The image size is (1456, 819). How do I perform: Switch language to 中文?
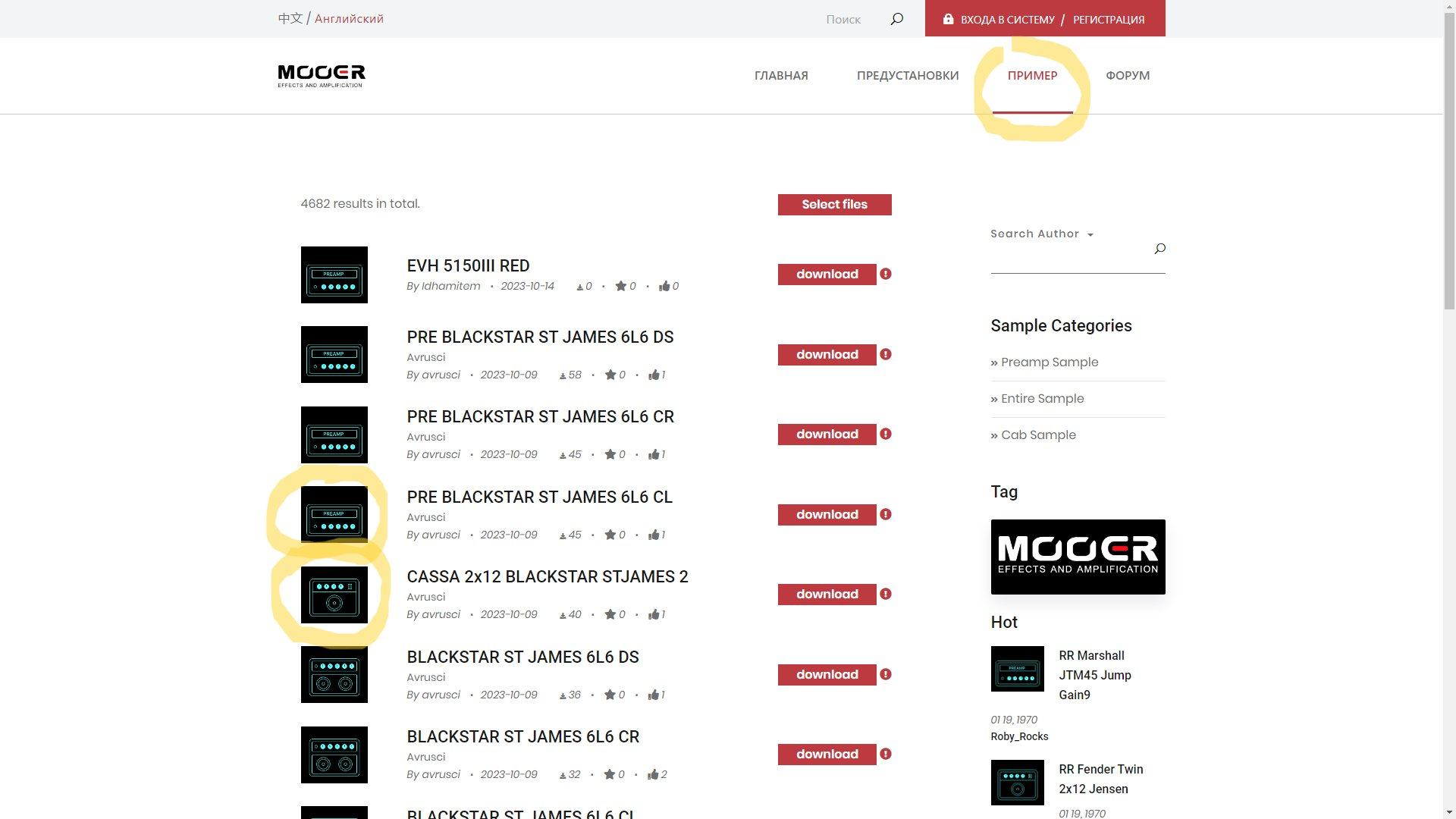pos(290,18)
